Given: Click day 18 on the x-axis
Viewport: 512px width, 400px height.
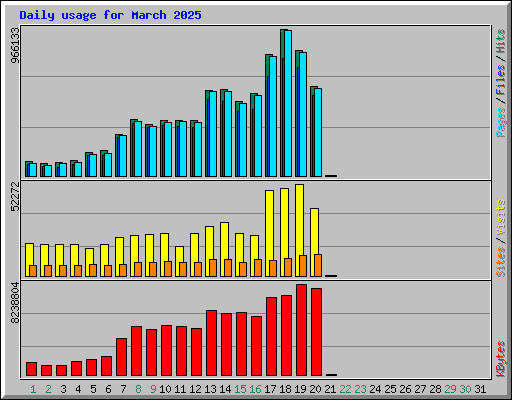Looking at the screenshot, I should click(x=285, y=389).
